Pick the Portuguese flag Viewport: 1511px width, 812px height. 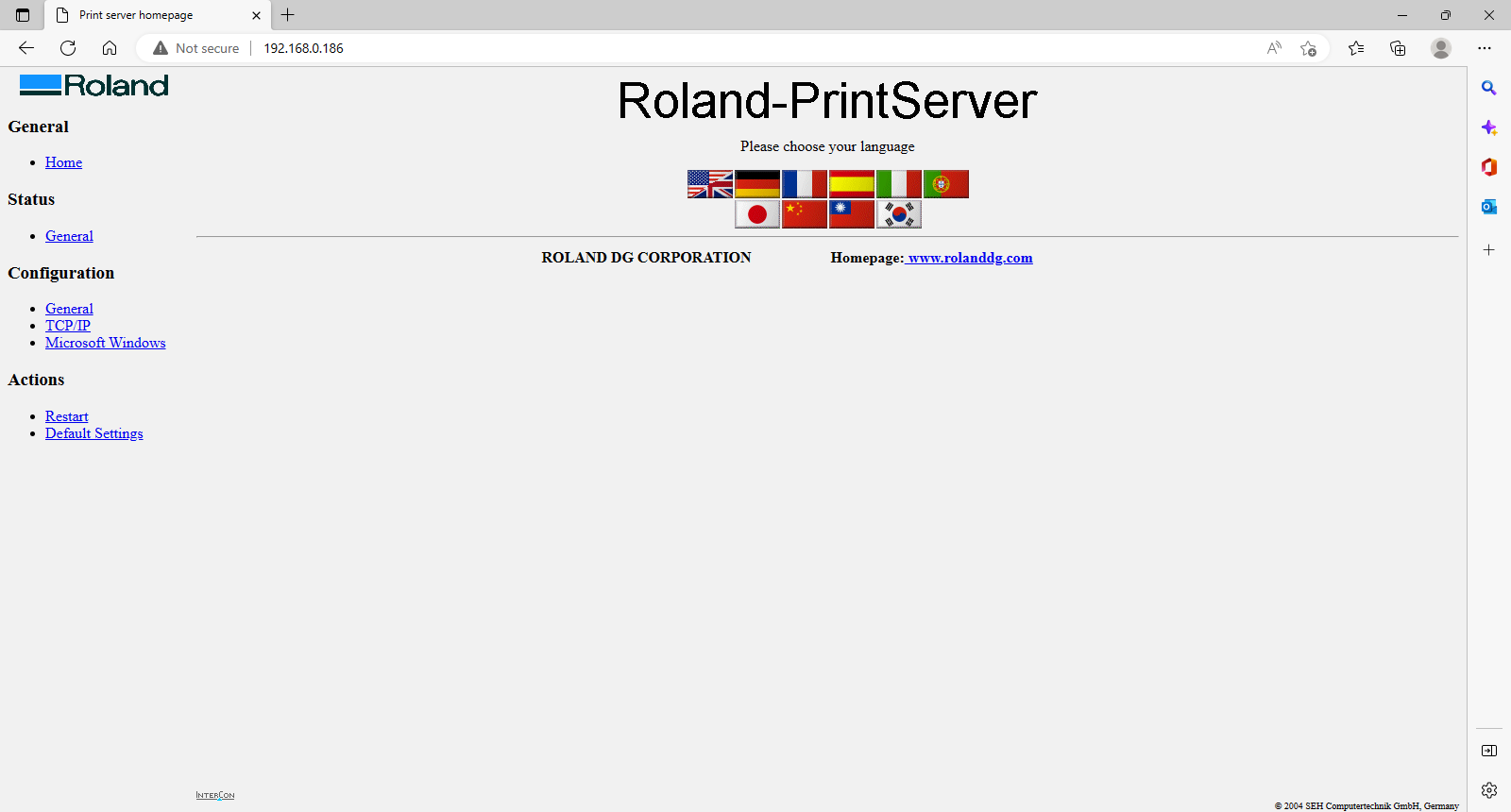[946, 184]
